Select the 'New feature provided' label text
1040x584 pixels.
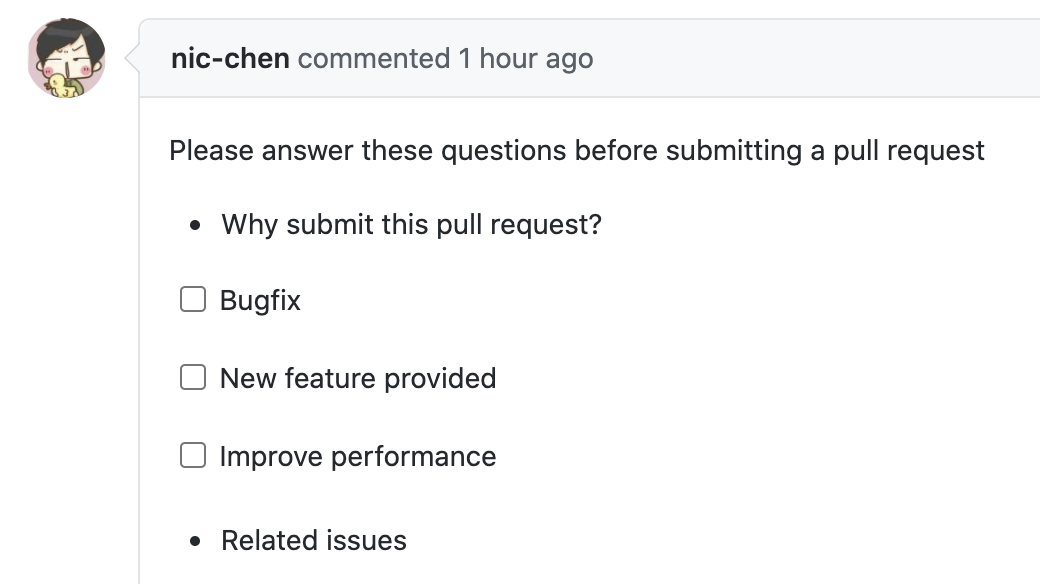click(358, 378)
